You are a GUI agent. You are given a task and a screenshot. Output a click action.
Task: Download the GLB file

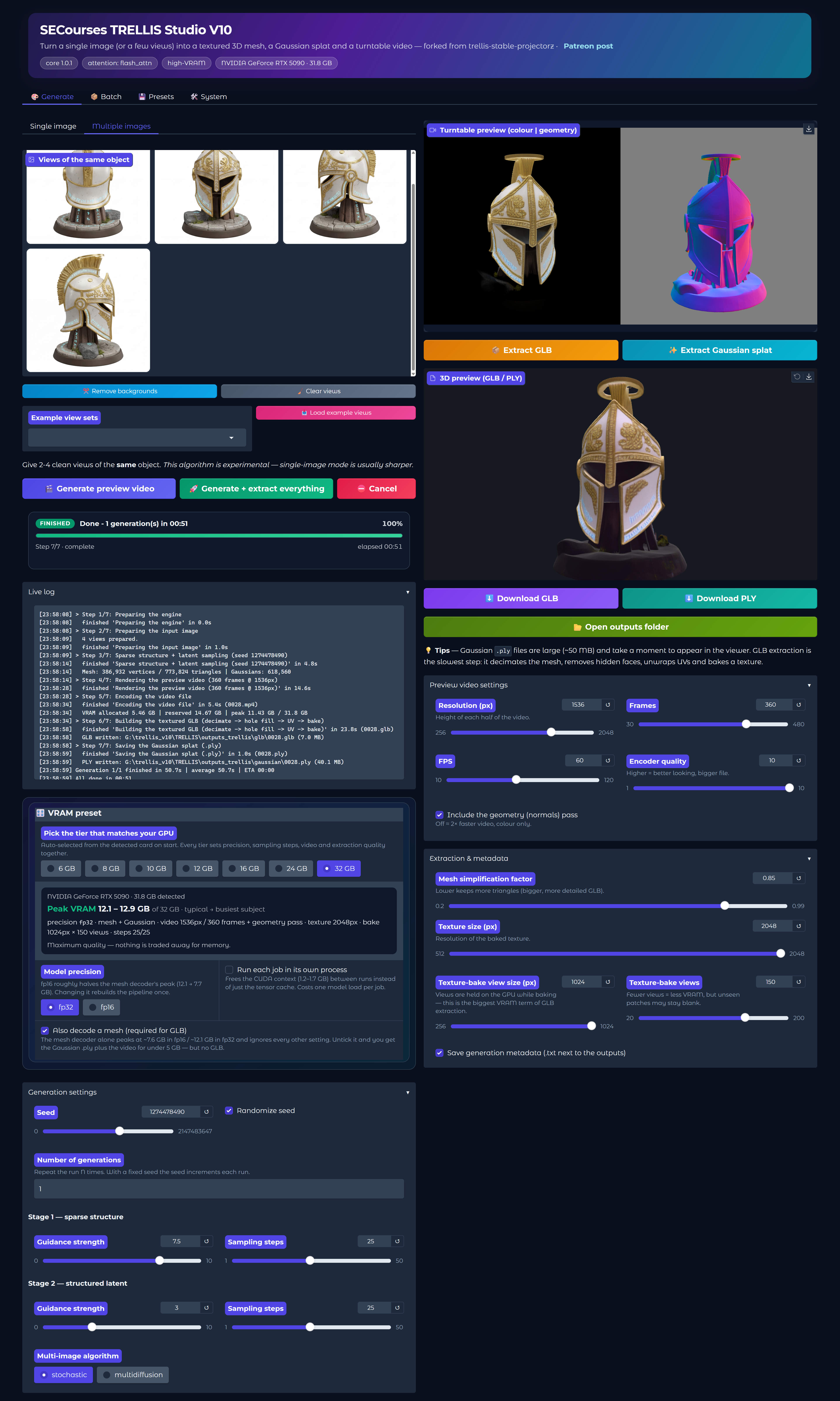521,598
